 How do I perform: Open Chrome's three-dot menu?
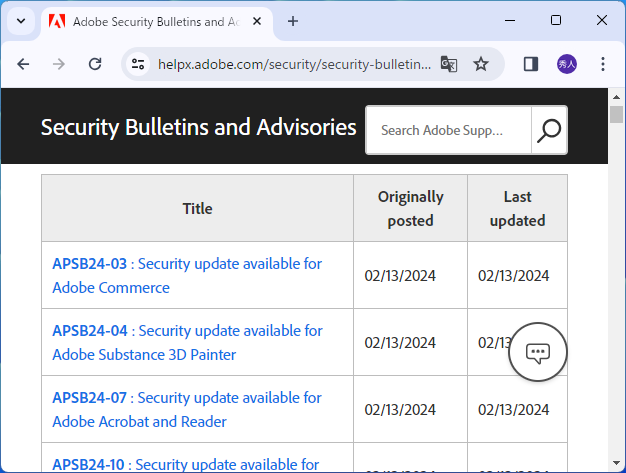point(603,64)
